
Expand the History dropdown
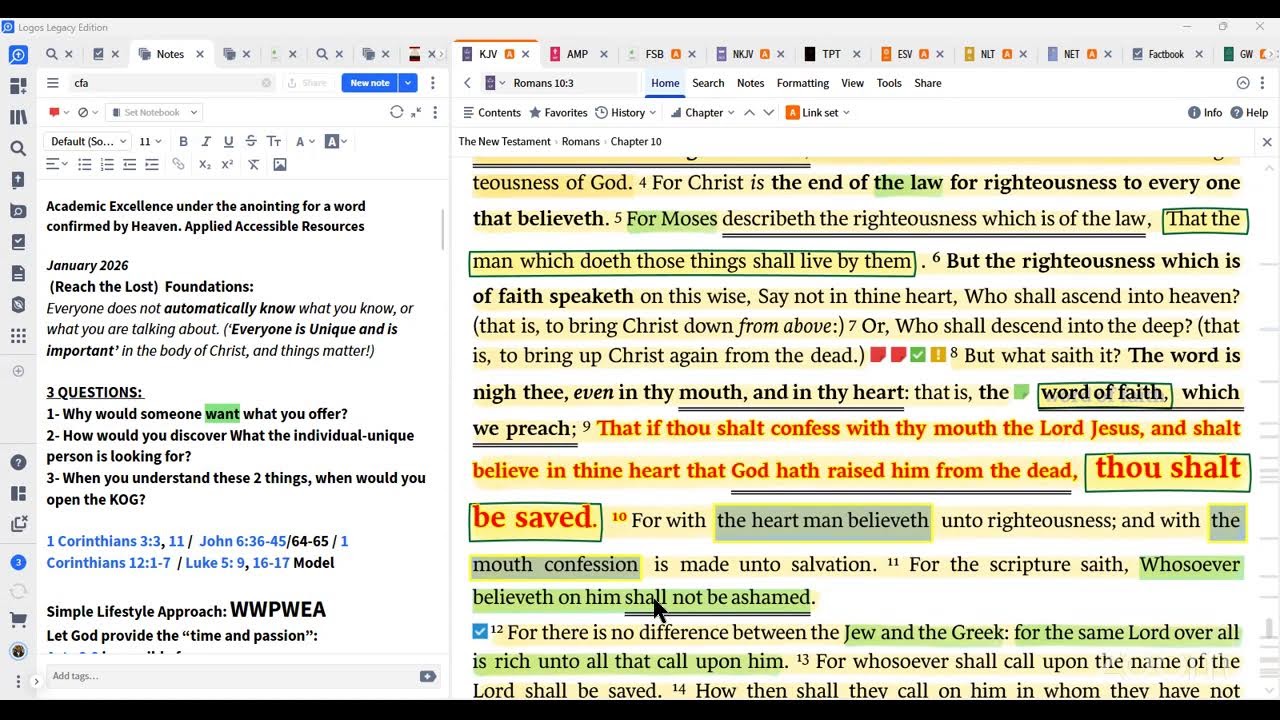626,112
